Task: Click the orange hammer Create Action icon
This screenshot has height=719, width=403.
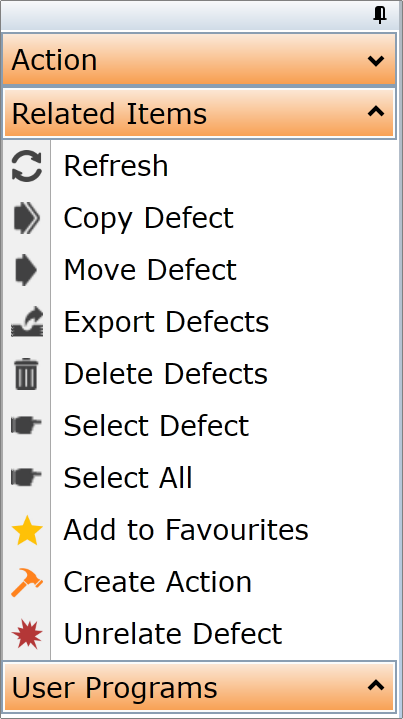Action: pyautogui.click(x=27, y=582)
